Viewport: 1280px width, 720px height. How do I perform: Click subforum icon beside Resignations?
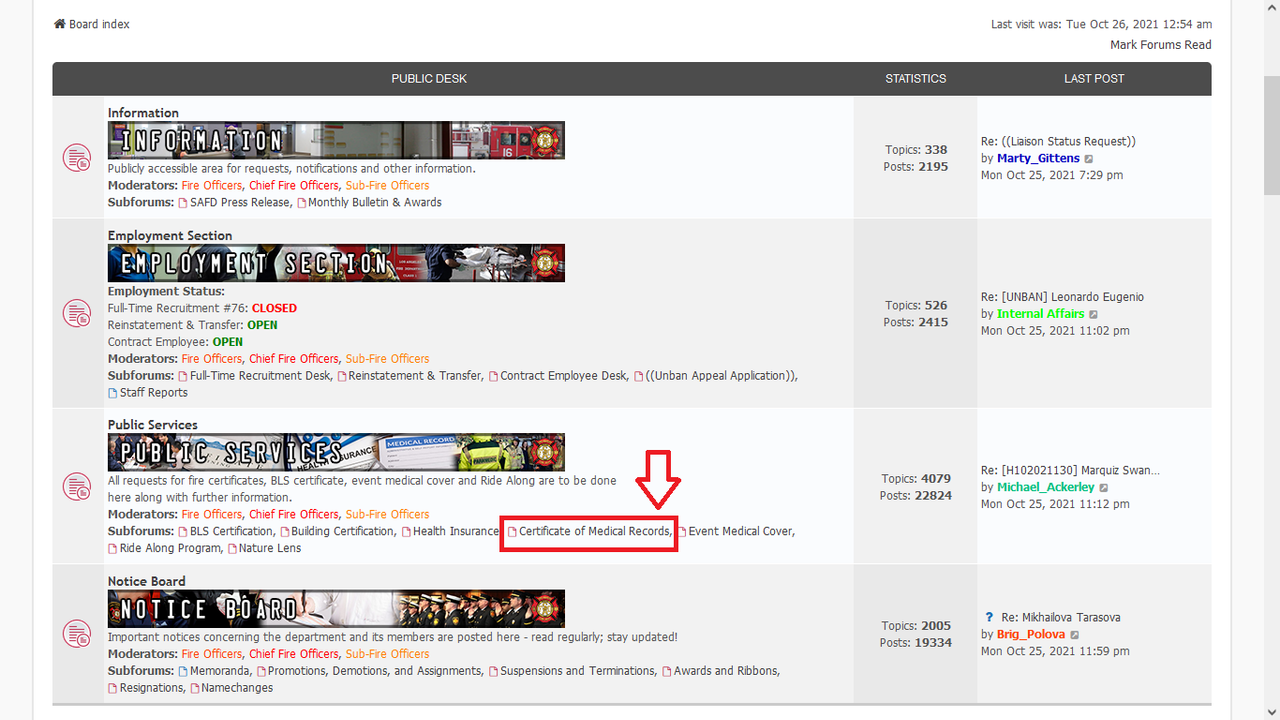coord(113,689)
